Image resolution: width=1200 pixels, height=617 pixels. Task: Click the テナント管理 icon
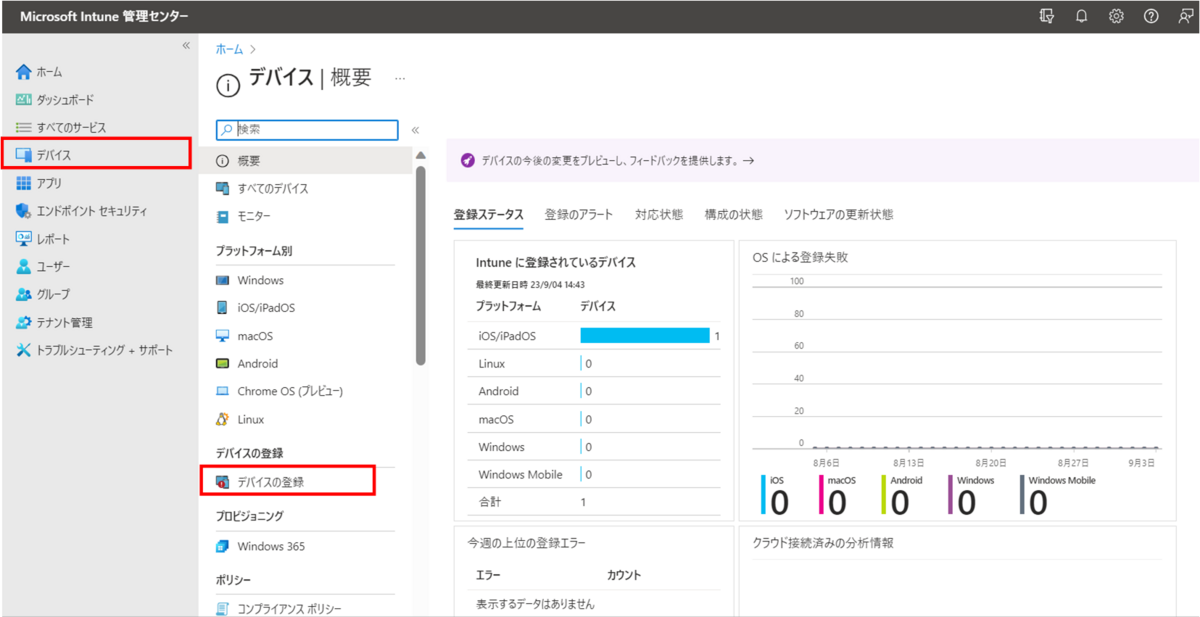click(x=24, y=322)
